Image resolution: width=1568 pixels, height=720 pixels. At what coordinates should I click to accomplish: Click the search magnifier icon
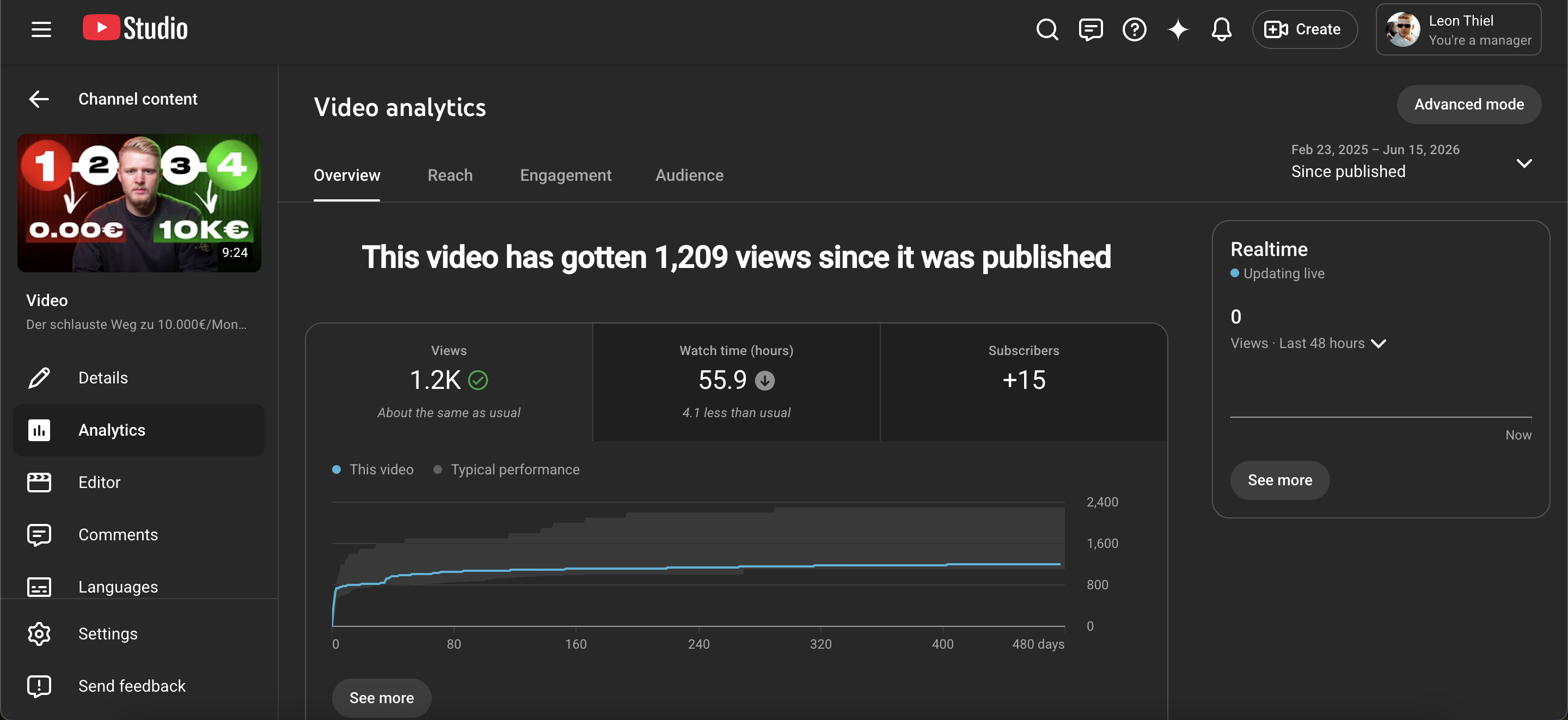click(x=1047, y=29)
